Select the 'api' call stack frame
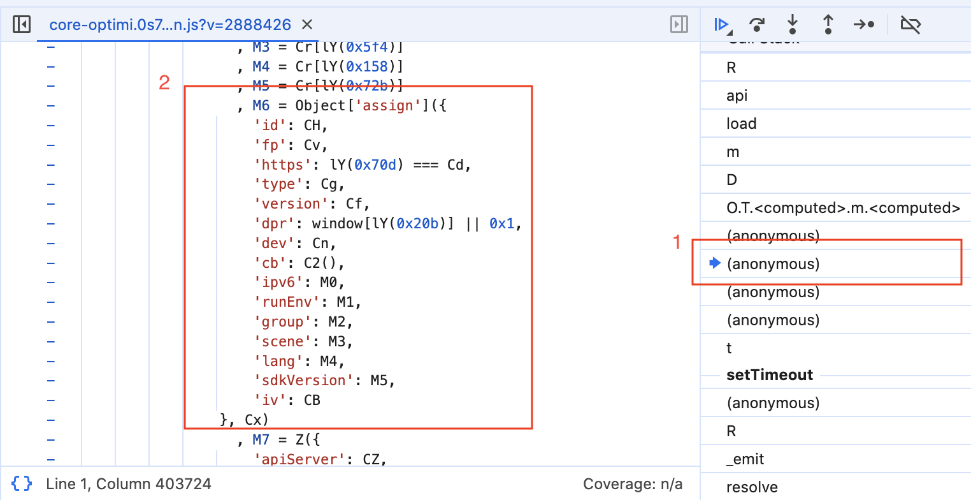The image size is (971, 500). tap(737, 96)
